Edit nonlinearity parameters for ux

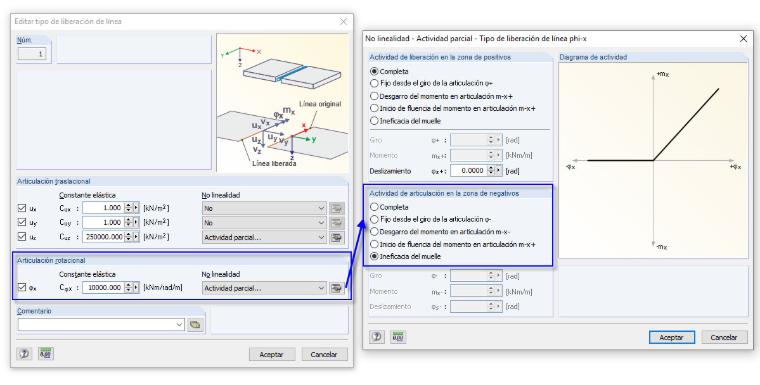click(336, 209)
